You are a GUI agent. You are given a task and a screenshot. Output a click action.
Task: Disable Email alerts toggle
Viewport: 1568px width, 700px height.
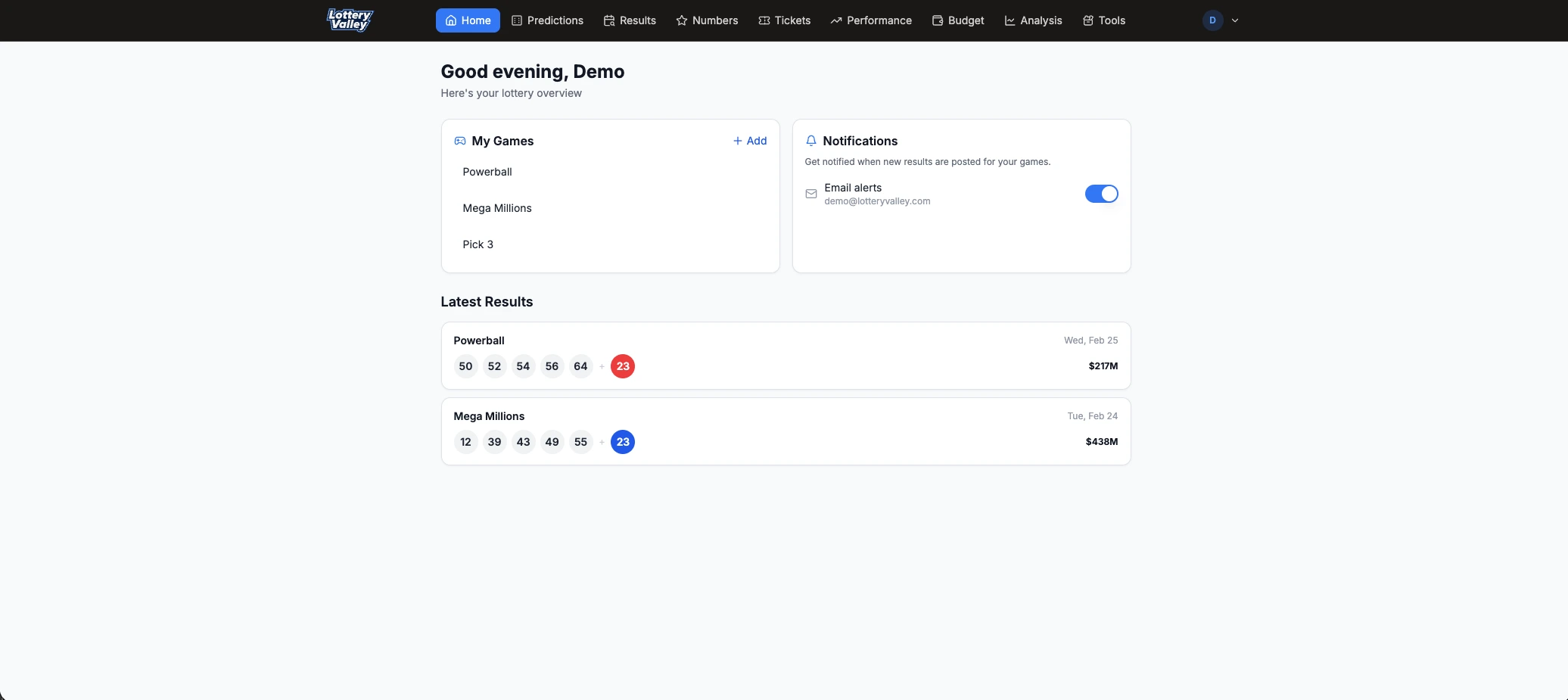tap(1101, 194)
